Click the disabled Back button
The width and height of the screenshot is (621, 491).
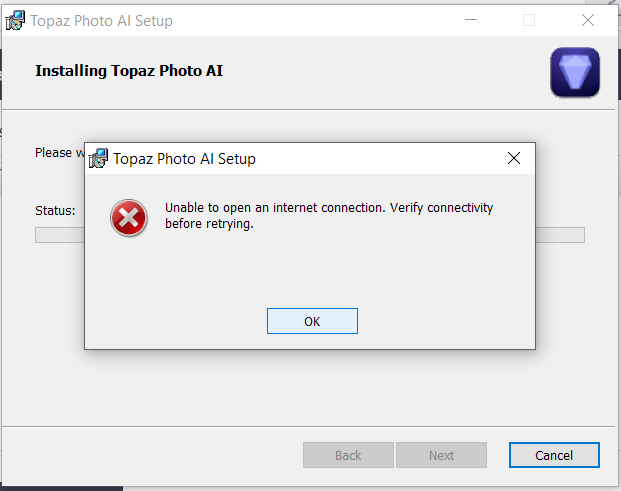[348, 455]
